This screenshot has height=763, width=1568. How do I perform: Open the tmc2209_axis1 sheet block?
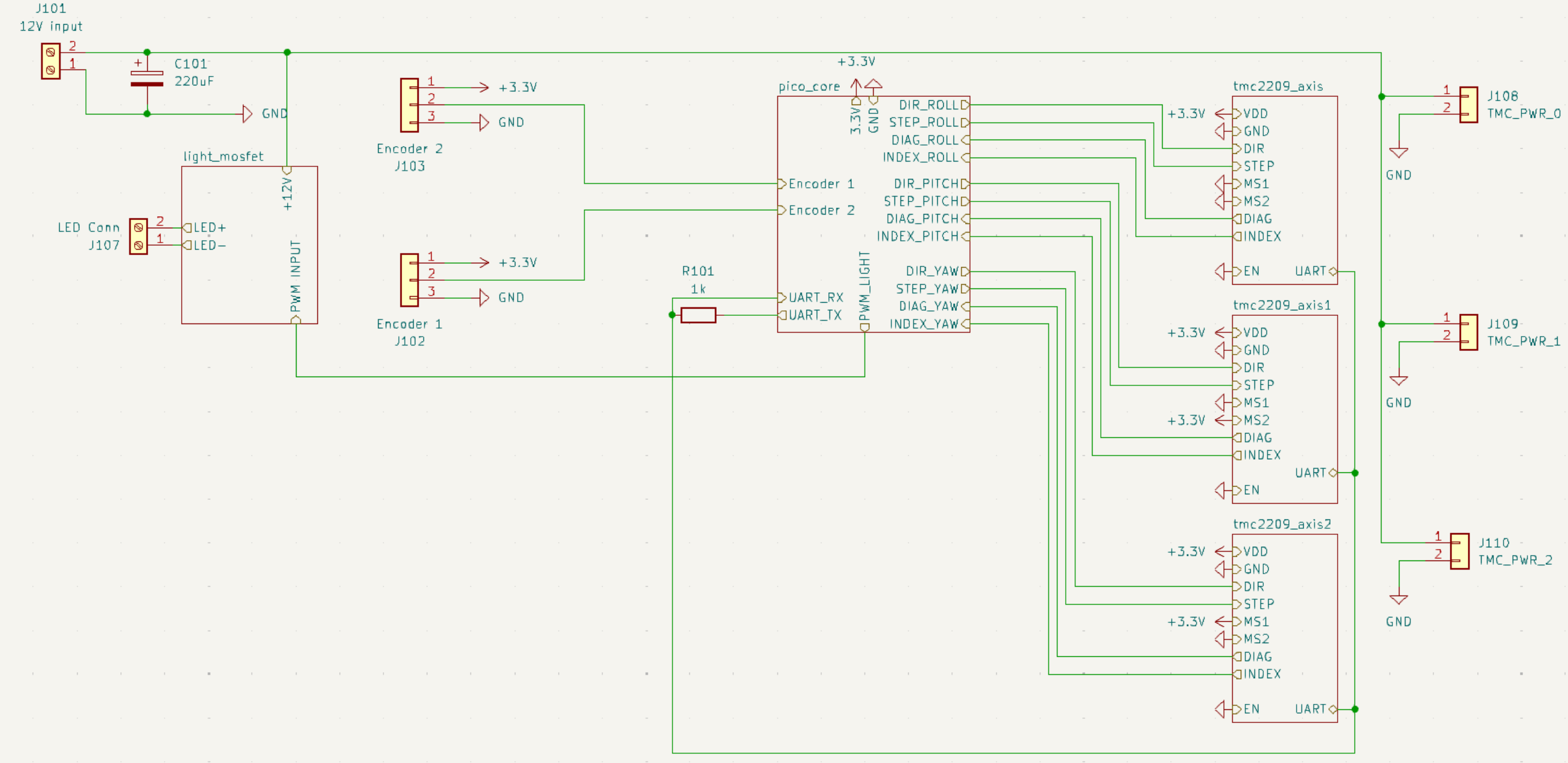1285,409
